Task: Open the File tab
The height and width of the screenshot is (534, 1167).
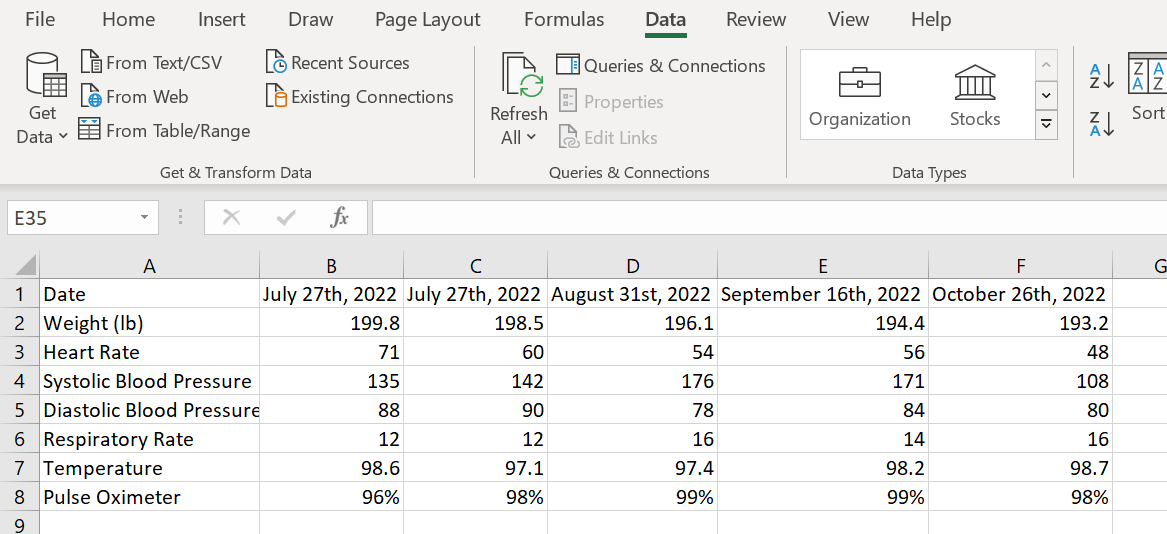Action: [39, 19]
